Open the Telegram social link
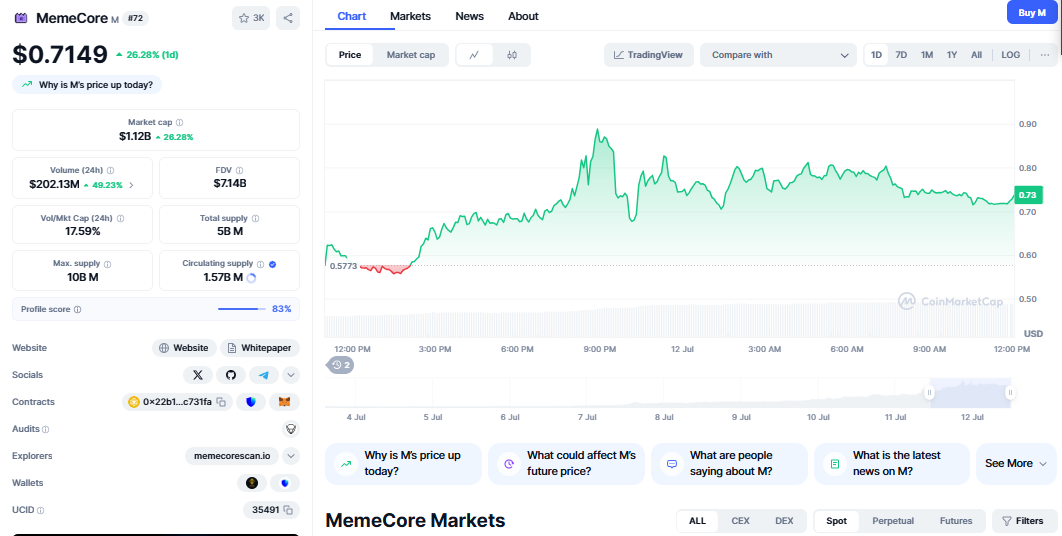Screen dimensions: 1062x536 [264, 375]
